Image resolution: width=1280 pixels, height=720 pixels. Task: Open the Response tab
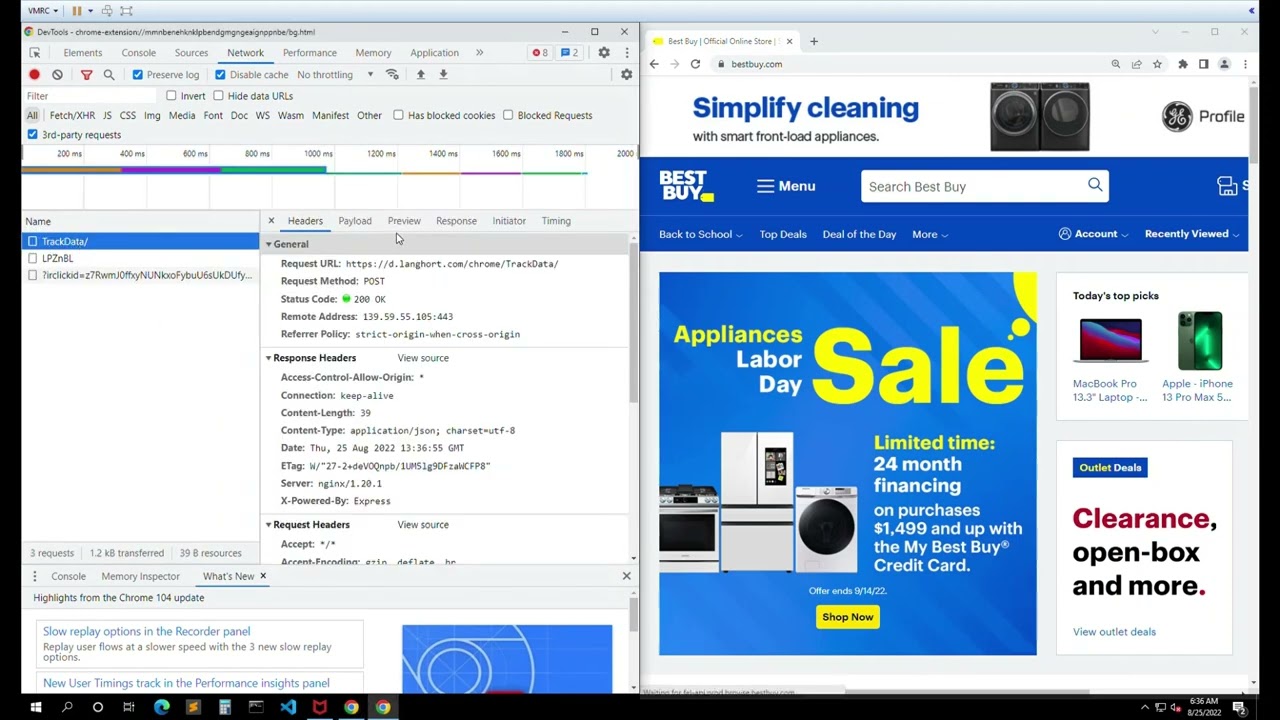[x=456, y=221]
